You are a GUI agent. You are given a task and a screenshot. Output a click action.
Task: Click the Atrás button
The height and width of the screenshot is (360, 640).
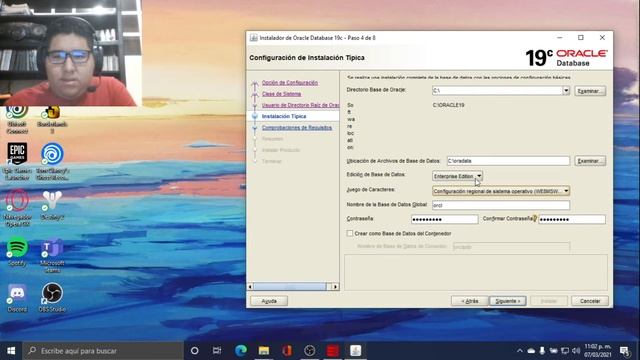pos(469,301)
